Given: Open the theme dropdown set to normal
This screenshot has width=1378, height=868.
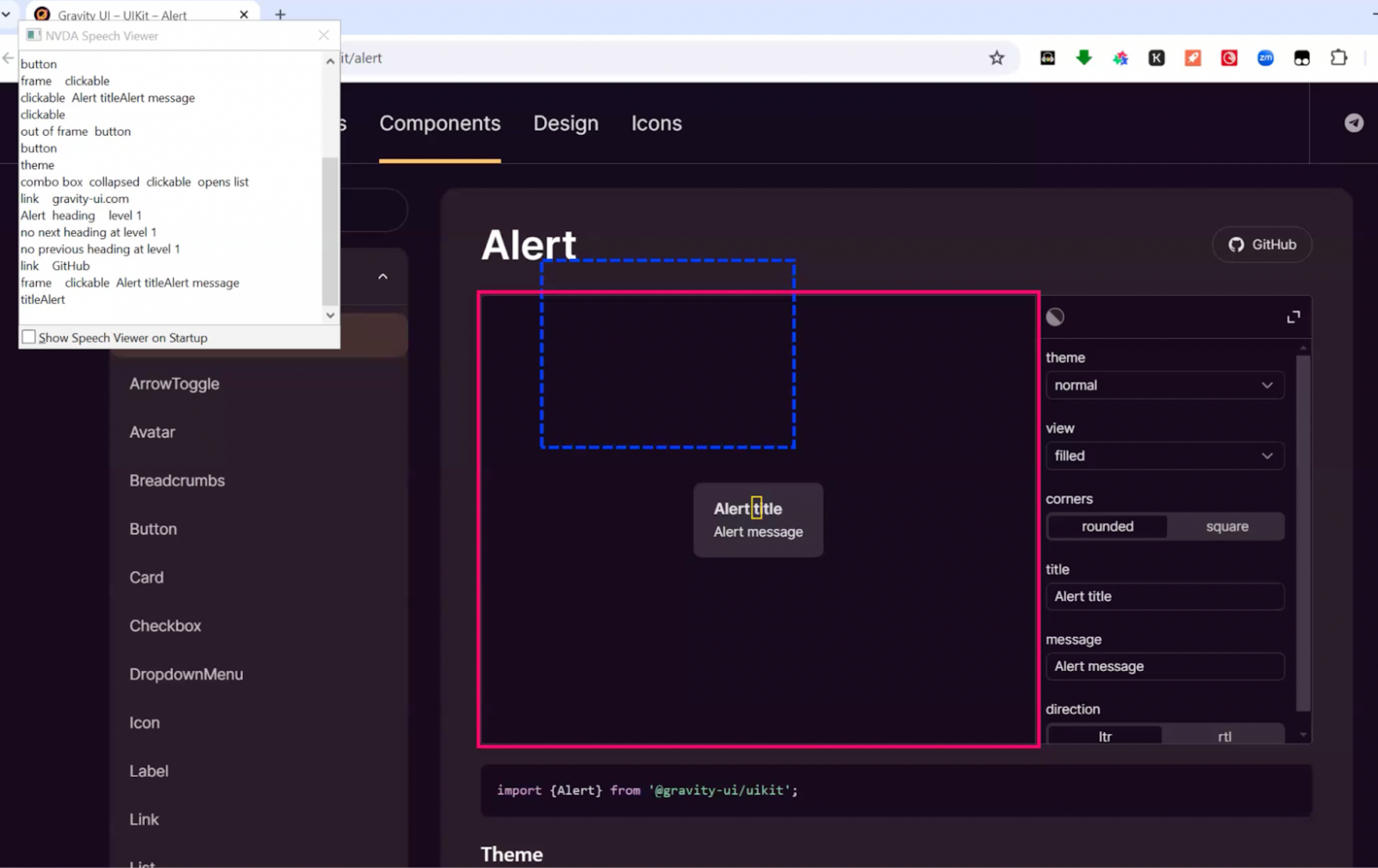Looking at the screenshot, I should (1164, 385).
